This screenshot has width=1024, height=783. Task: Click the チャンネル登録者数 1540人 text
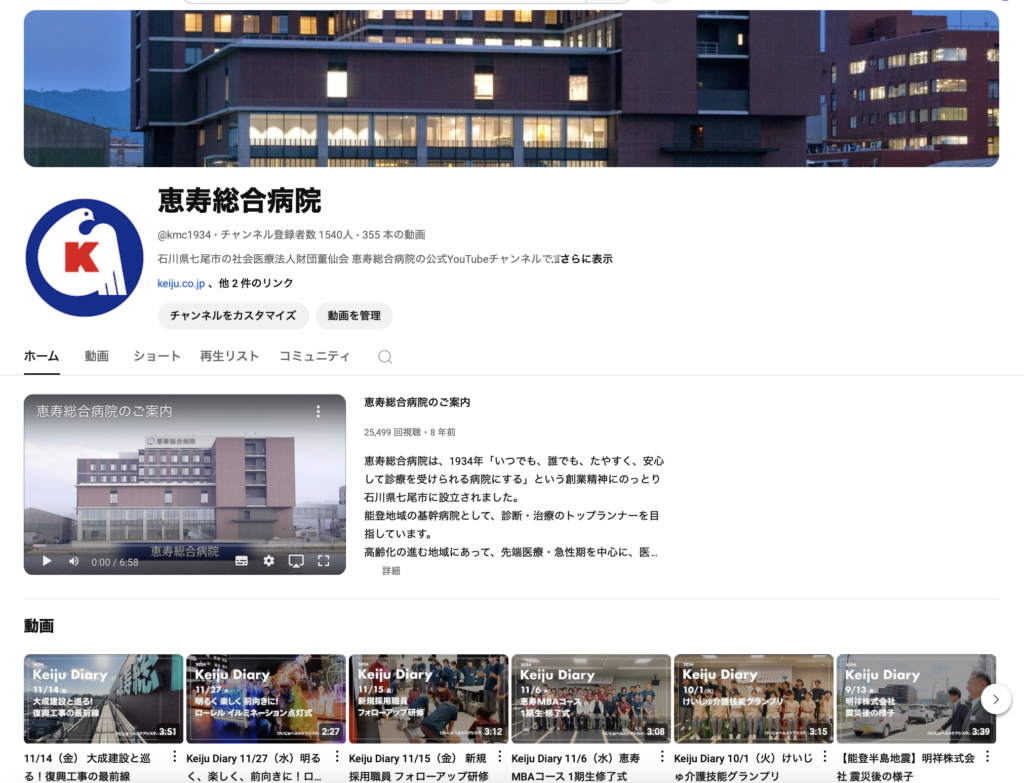pyautogui.click(x=287, y=234)
